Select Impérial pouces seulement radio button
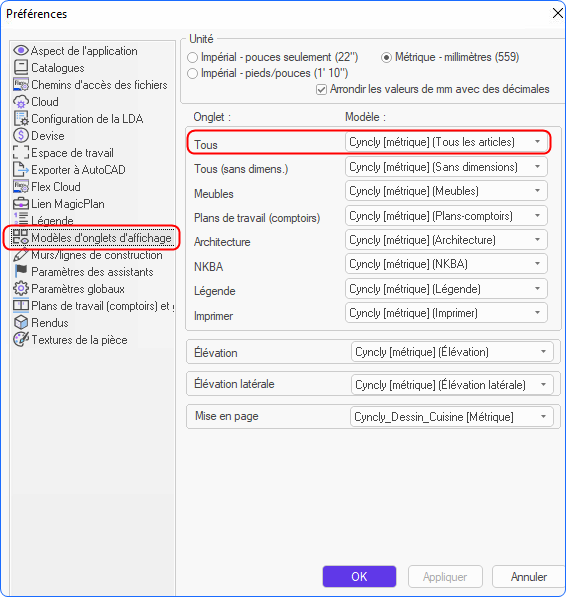Screen dimensions: 566x597 (x=193, y=57)
